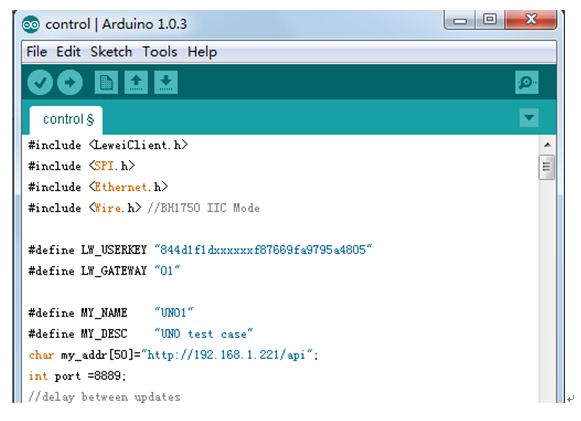Image resolution: width=581 pixels, height=421 pixels.
Task: Click the SPI.h include line
Action: [82, 166]
